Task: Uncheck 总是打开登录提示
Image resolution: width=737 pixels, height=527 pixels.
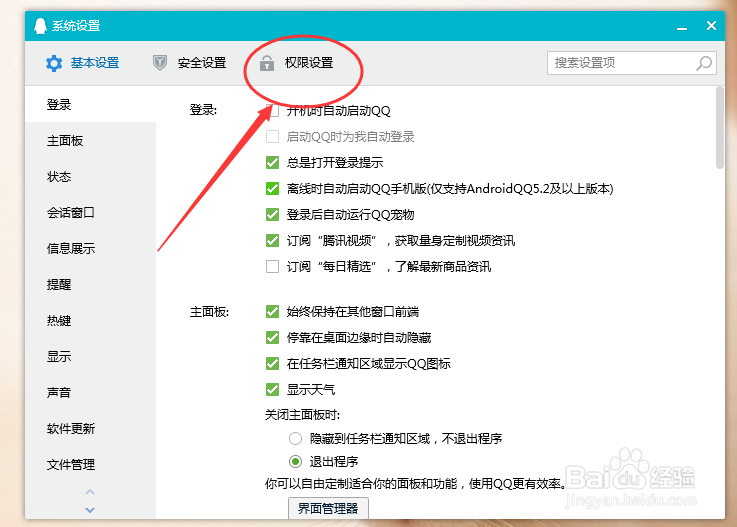Action: pyautogui.click(x=273, y=163)
